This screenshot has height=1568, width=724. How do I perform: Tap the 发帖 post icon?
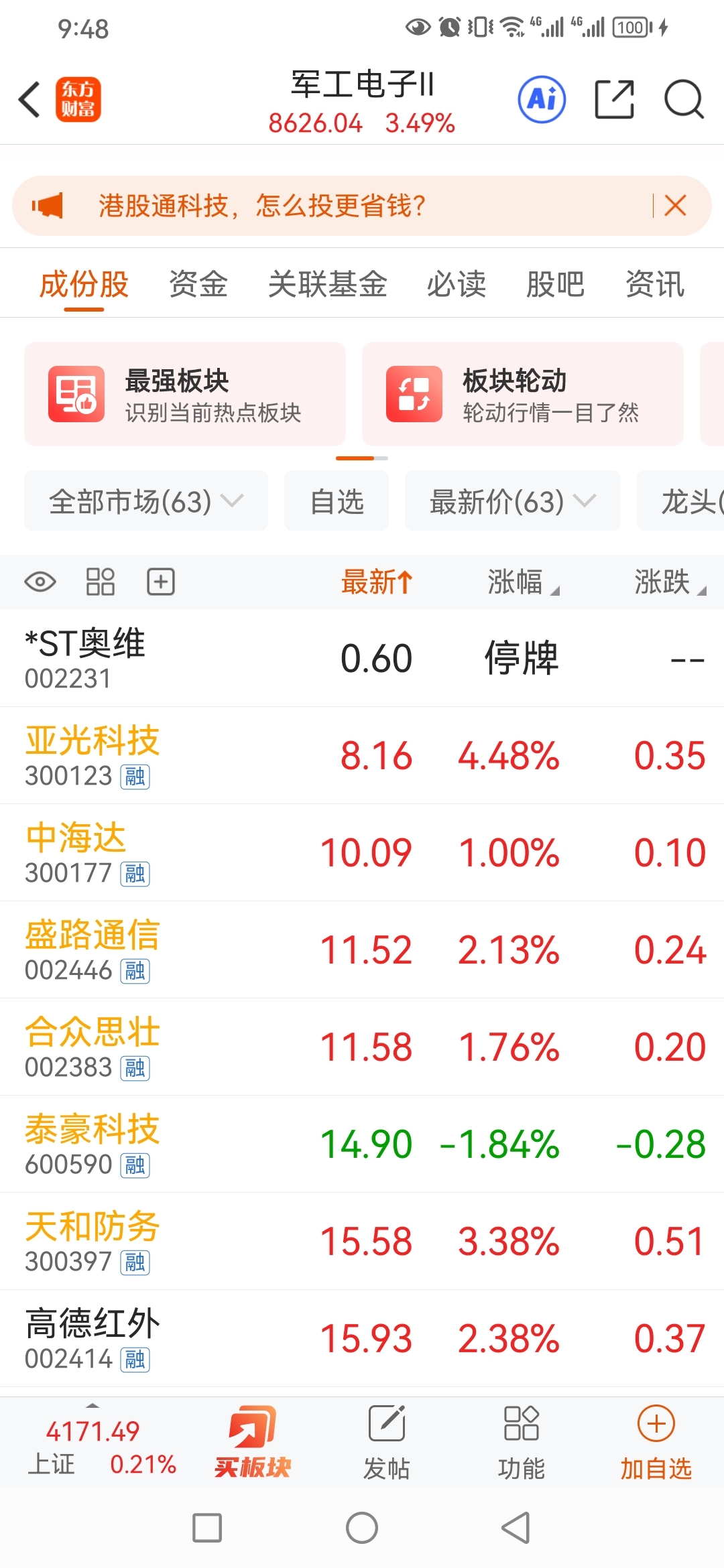pos(387,1442)
